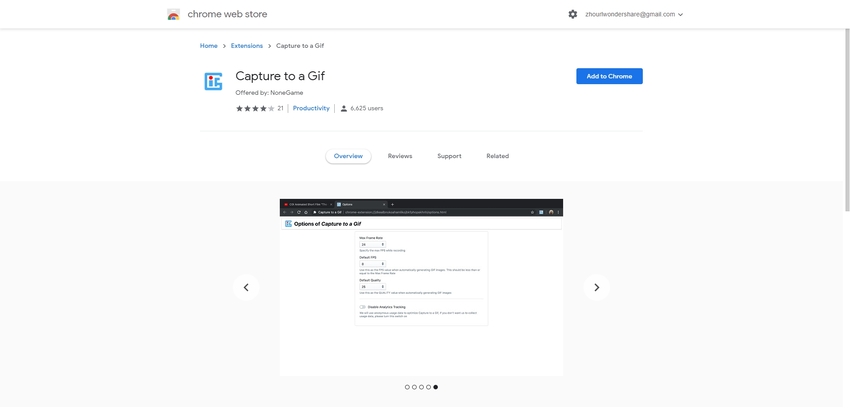850x415 pixels.
Task: Select the fifth filled carousel dot
Action: point(435,387)
